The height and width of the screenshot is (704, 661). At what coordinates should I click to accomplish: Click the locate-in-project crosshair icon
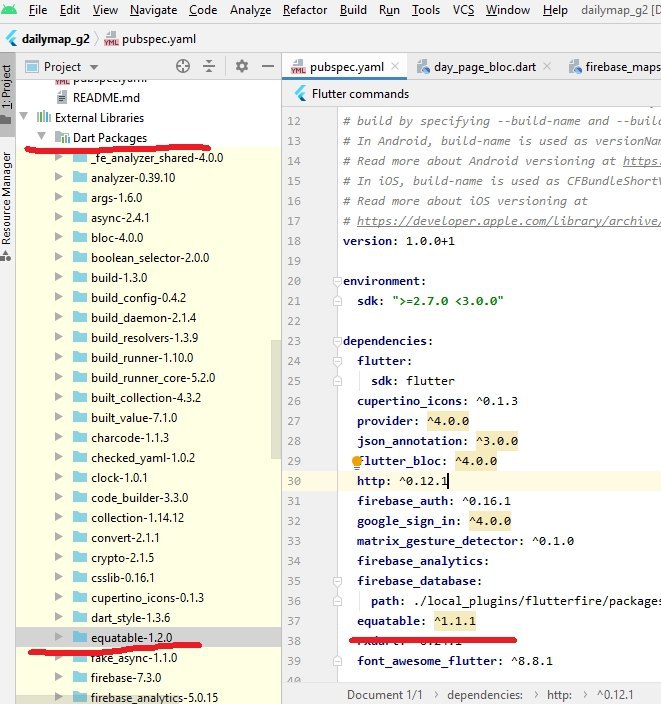(x=183, y=66)
